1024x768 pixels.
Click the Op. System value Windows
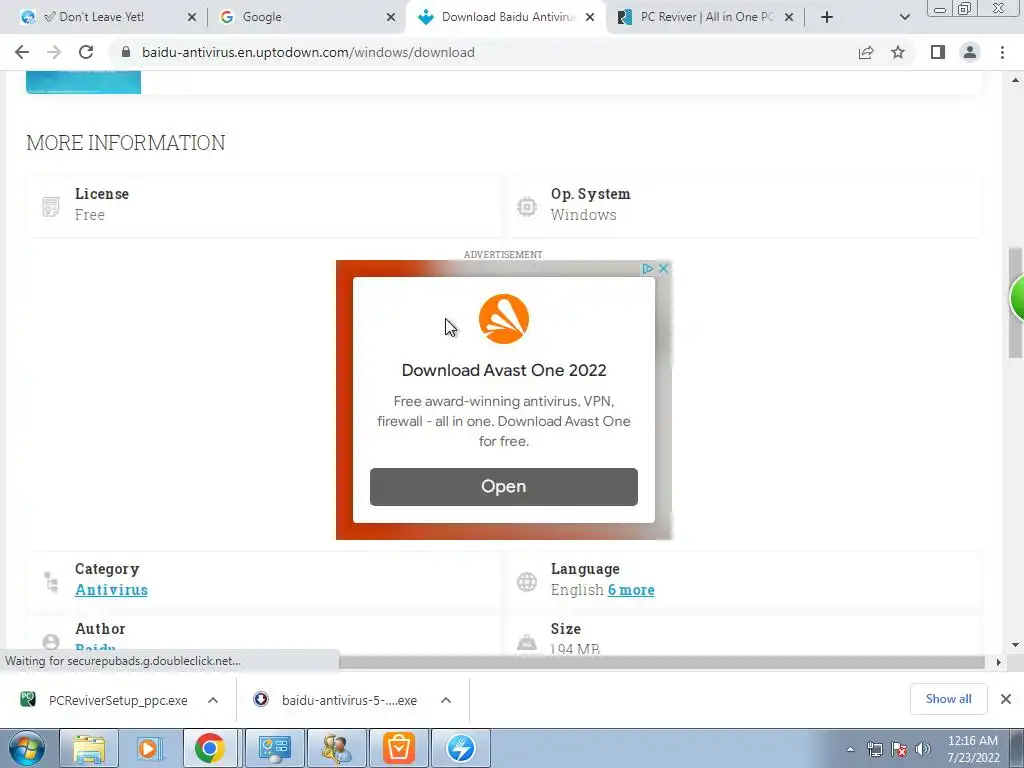point(583,215)
